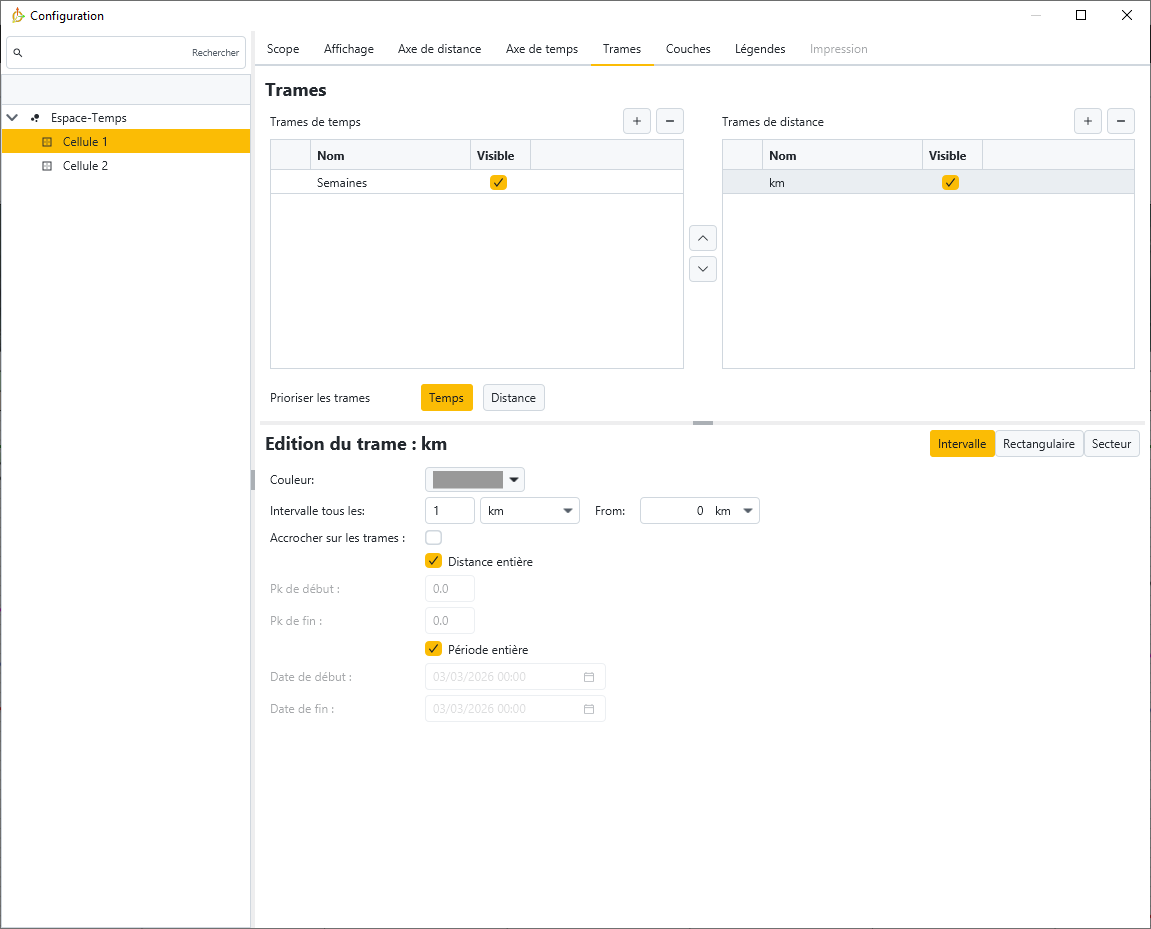Move selected trame up with chevron
Image resolution: width=1151 pixels, height=929 pixels.
click(703, 239)
